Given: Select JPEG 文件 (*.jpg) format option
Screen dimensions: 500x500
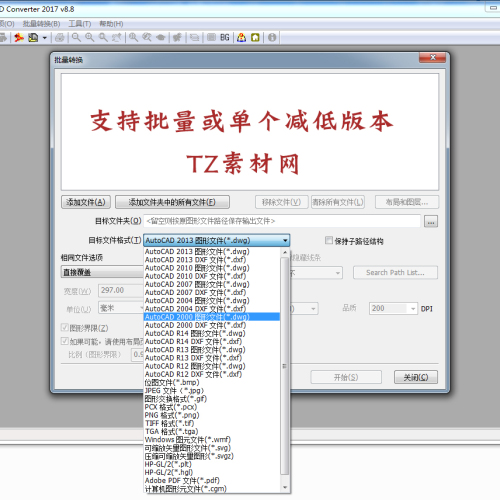Looking at the screenshot, I should click(212, 390).
